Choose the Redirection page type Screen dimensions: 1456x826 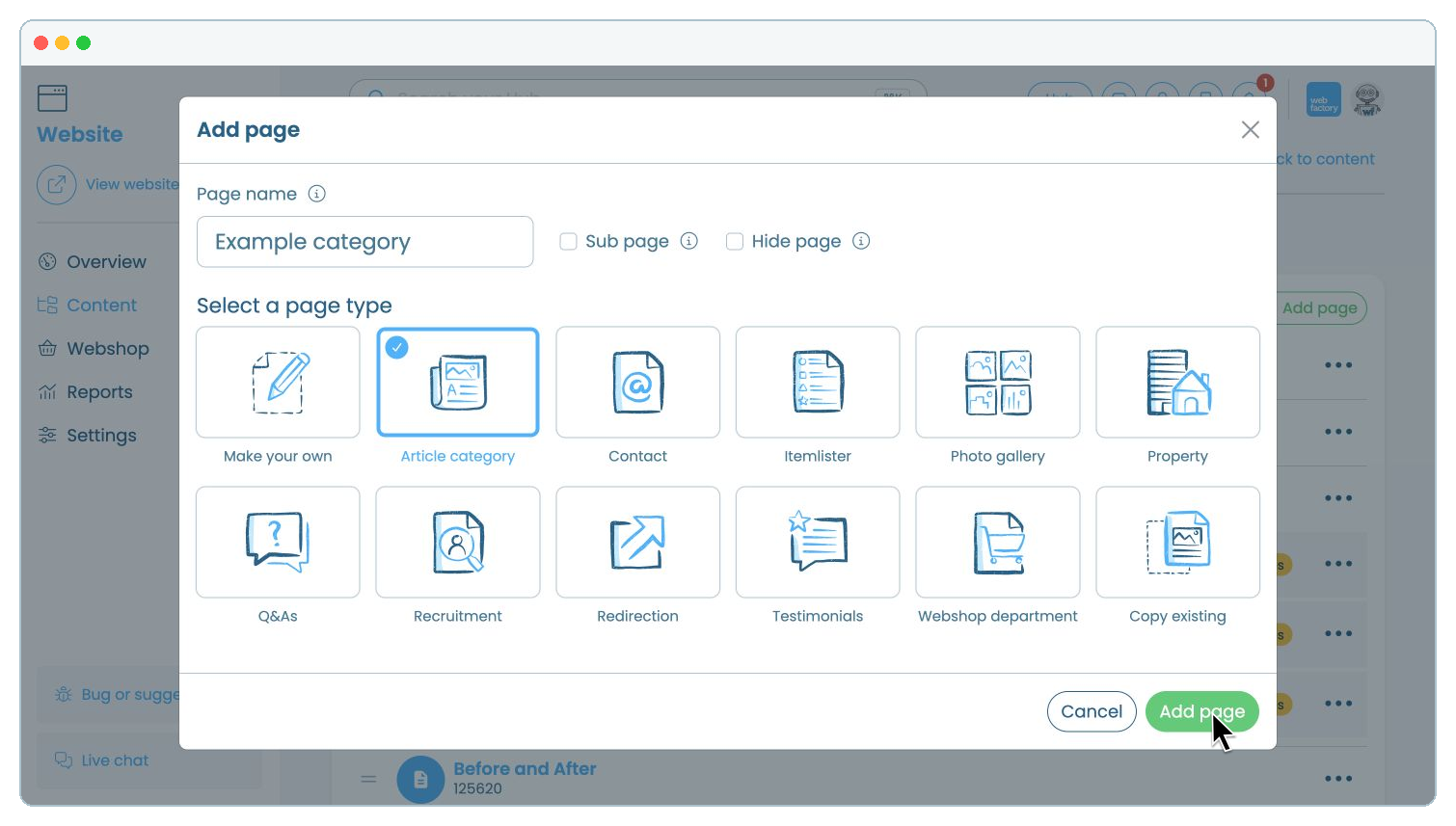point(637,542)
